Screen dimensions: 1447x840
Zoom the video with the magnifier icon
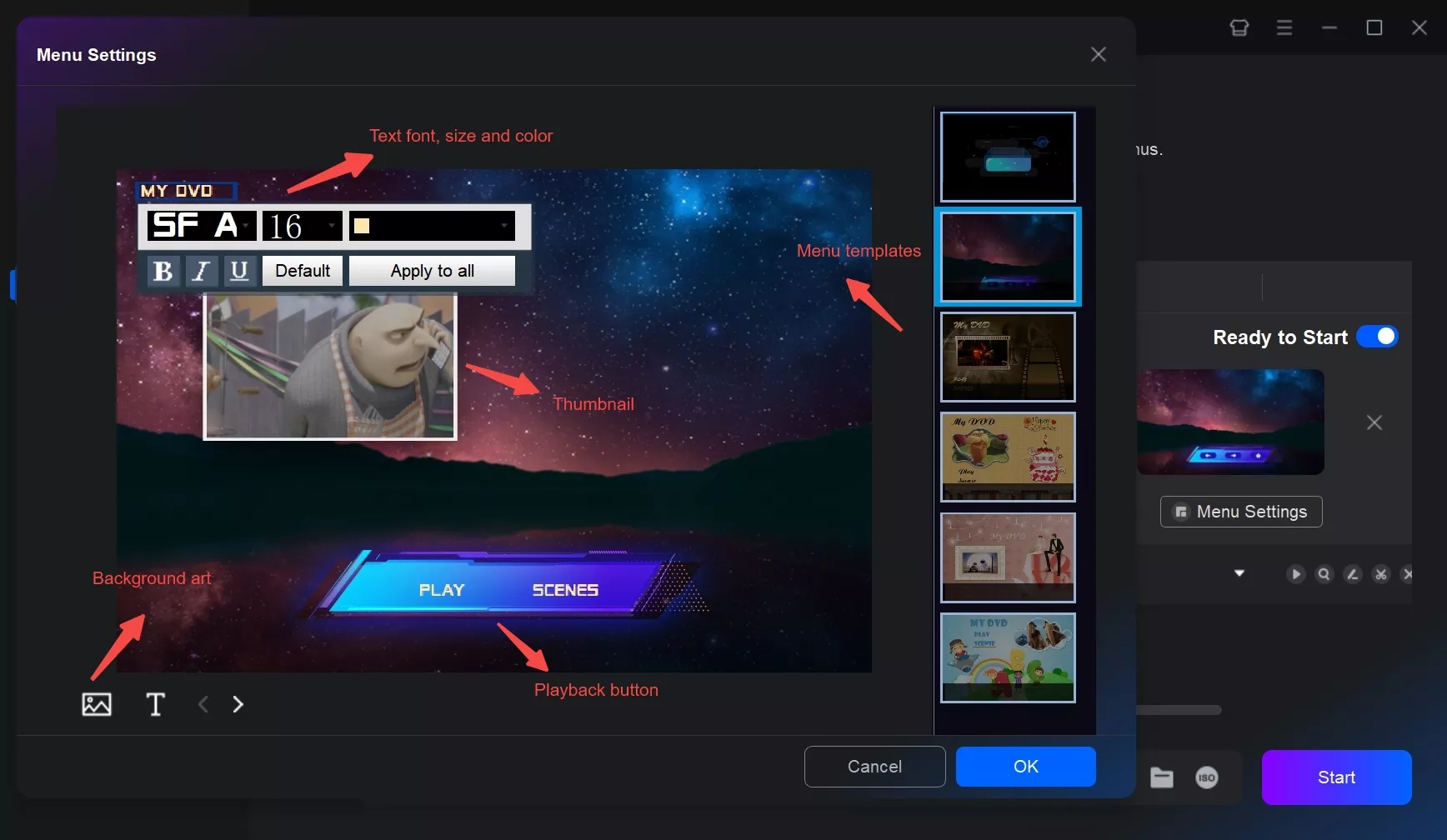coord(1324,574)
